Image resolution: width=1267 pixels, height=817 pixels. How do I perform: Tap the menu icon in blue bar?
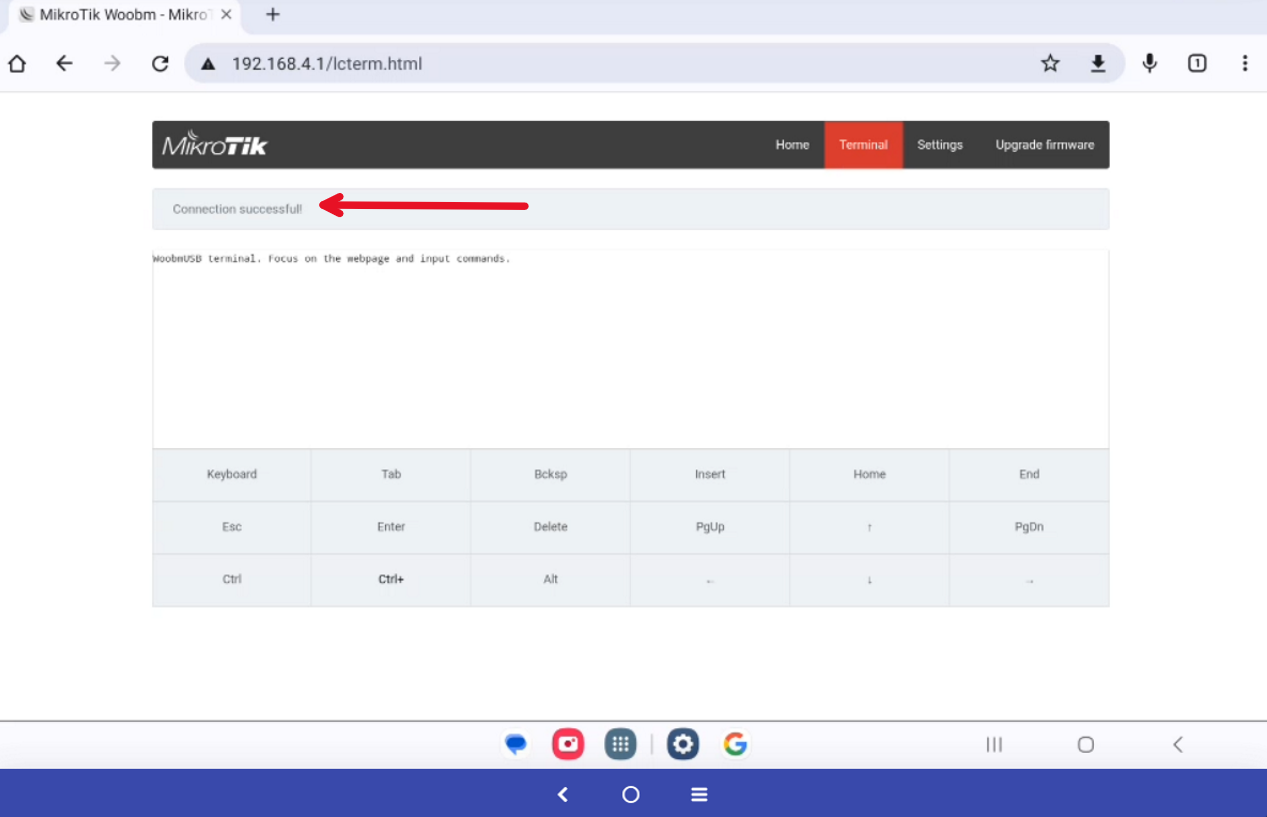click(x=699, y=794)
